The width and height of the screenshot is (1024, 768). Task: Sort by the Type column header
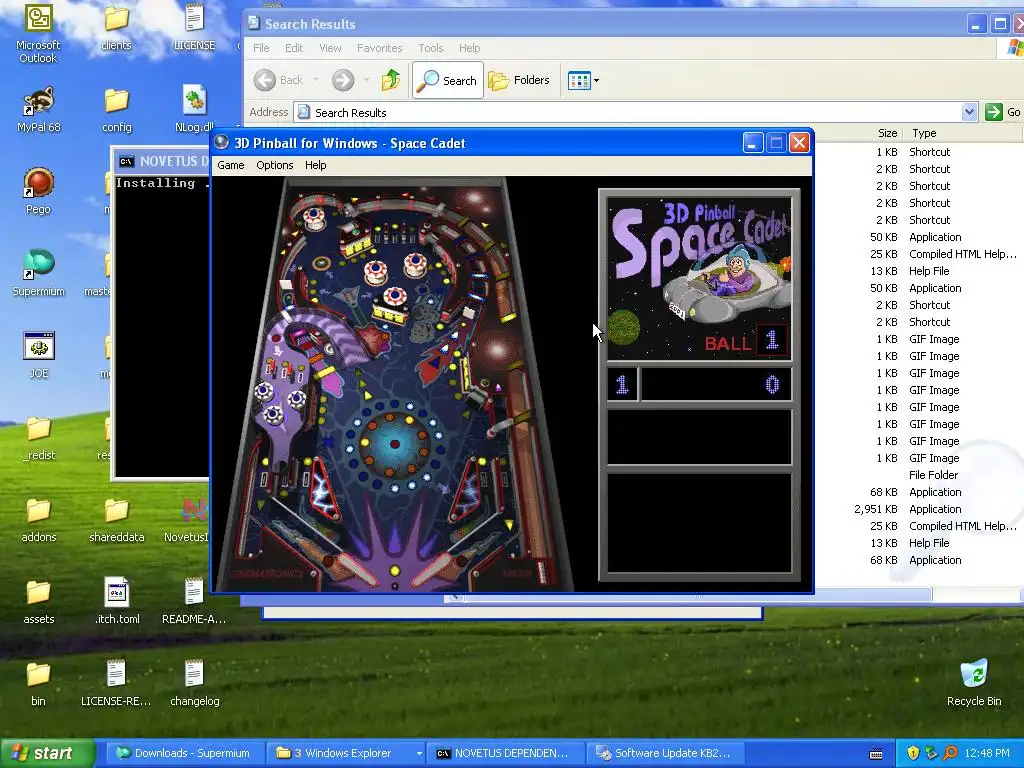(924, 133)
